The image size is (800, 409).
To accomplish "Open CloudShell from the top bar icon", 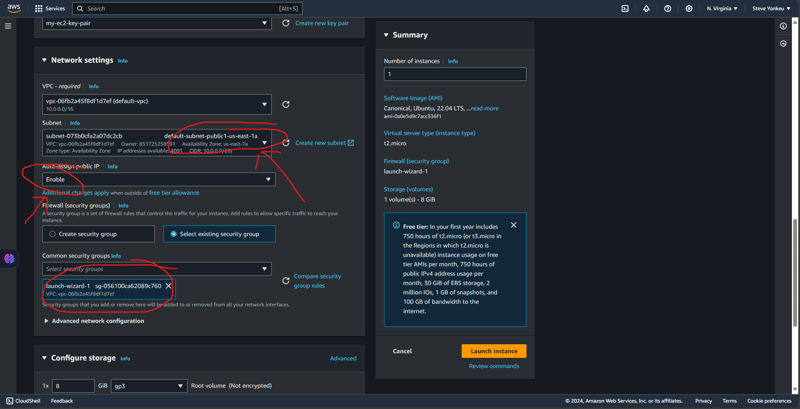I will tap(624, 9).
